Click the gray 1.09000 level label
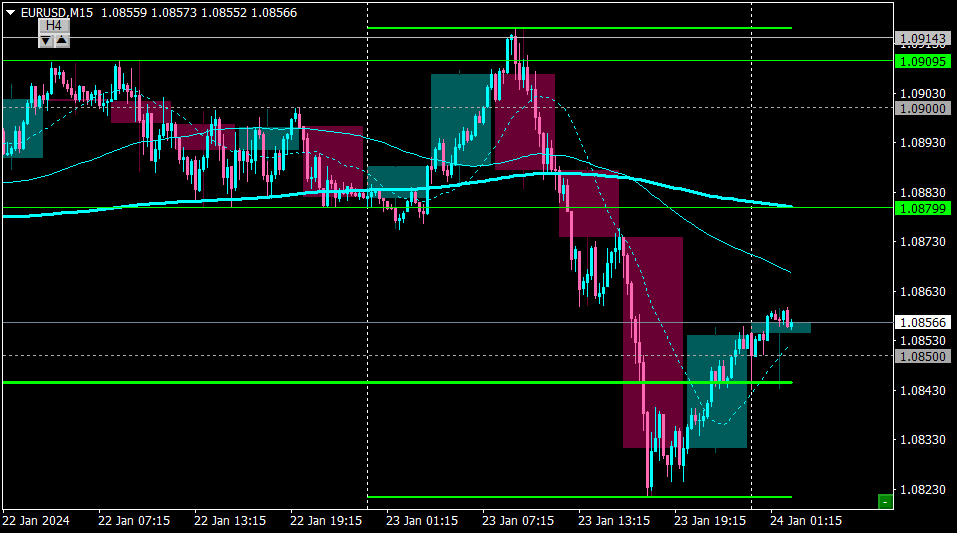This screenshot has width=957, height=533. point(923,109)
